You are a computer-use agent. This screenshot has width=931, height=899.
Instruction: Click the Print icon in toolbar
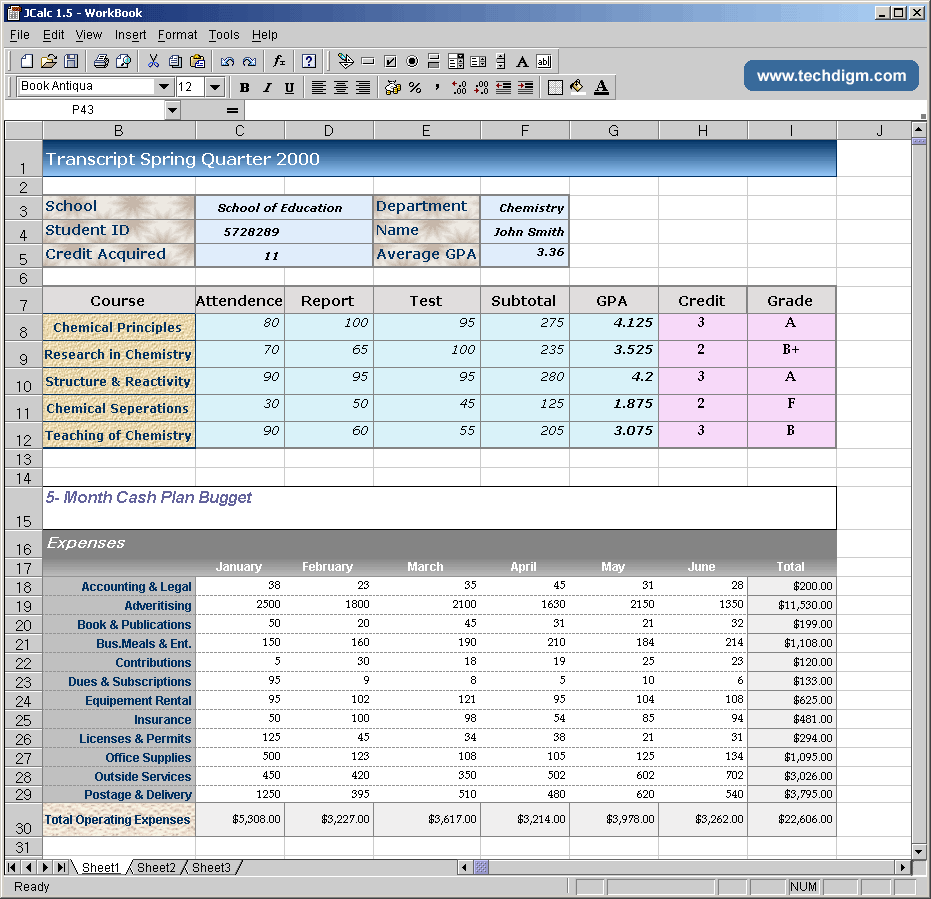coord(101,61)
